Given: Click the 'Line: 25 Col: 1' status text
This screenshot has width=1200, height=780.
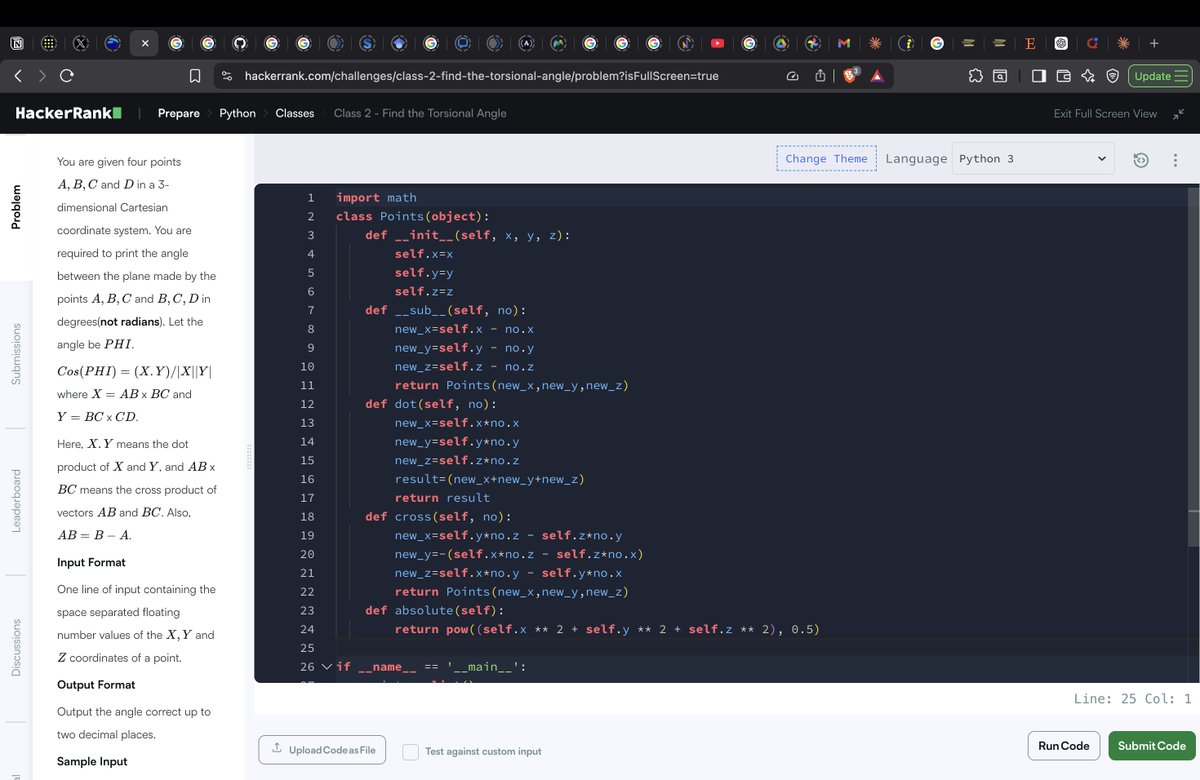Looking at the screenshot, I should (1132, 699).
